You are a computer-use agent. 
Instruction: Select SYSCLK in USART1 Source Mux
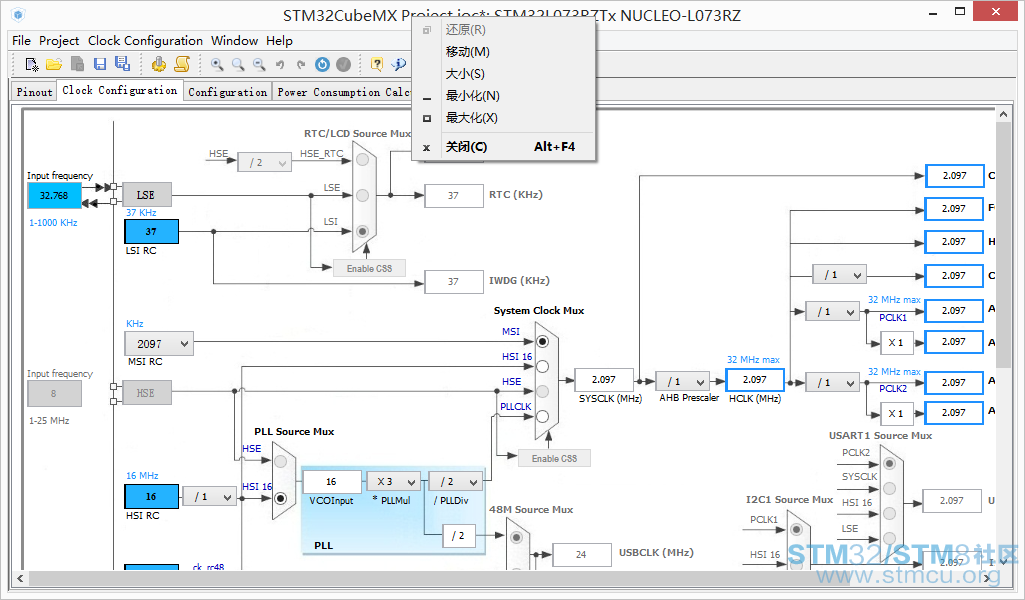click(x=889, y=488)
